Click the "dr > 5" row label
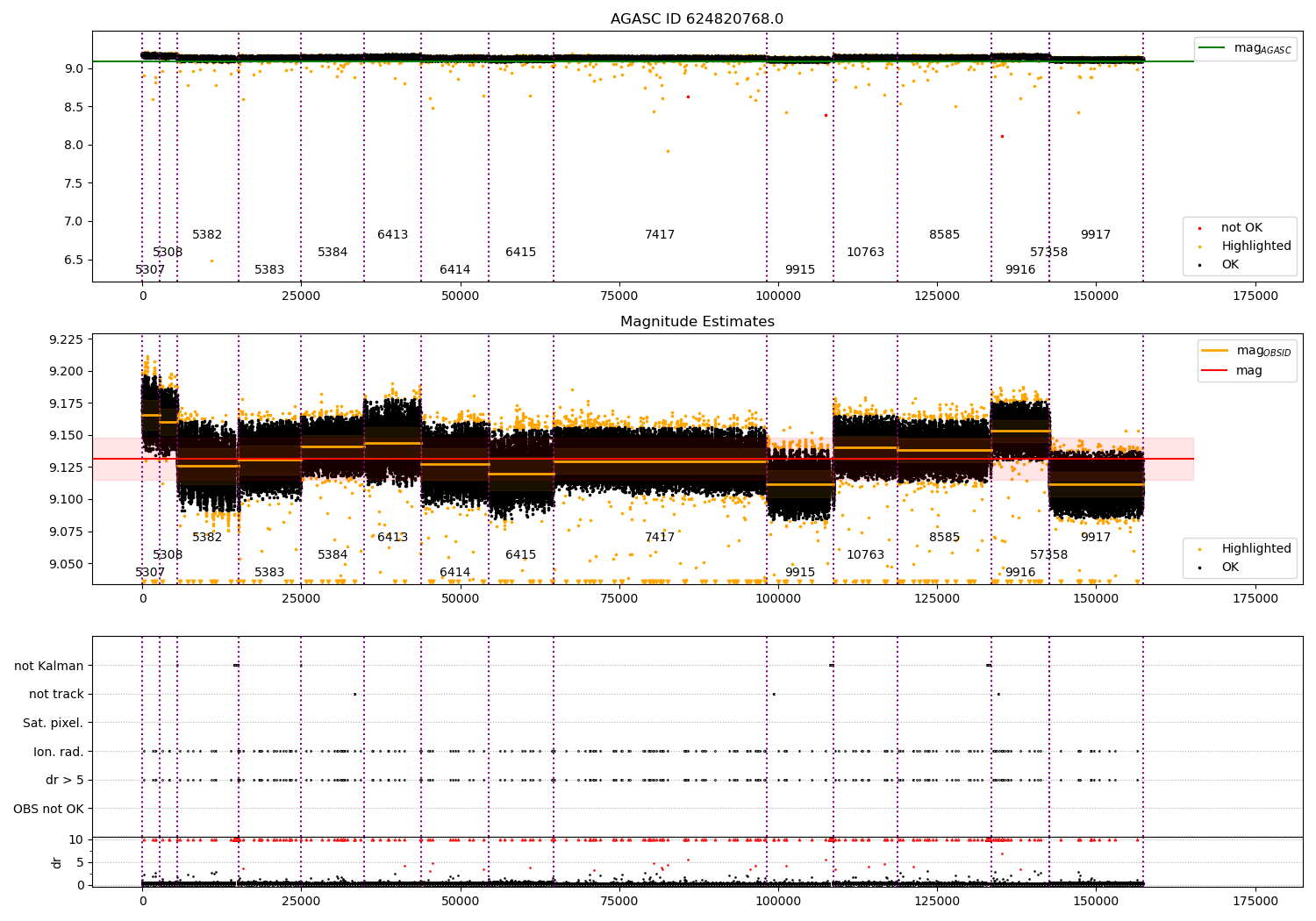Image resolution: width=1316 pixels, height=921 pixels. tap(65, 781)
